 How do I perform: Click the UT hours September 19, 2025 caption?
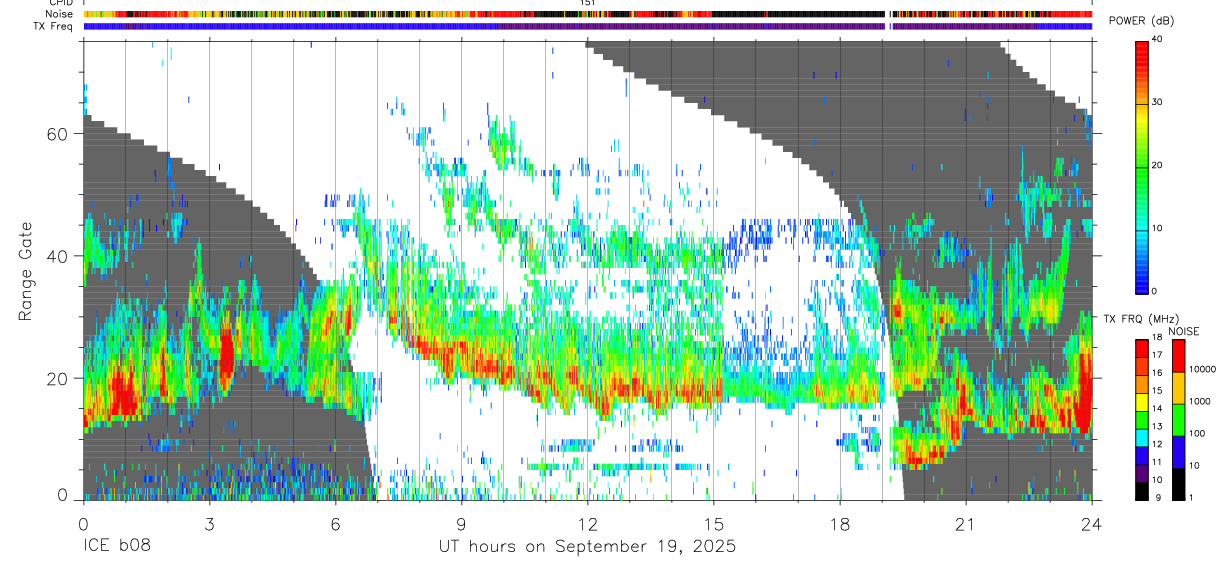pyautogui.click(x=587, y=547)
